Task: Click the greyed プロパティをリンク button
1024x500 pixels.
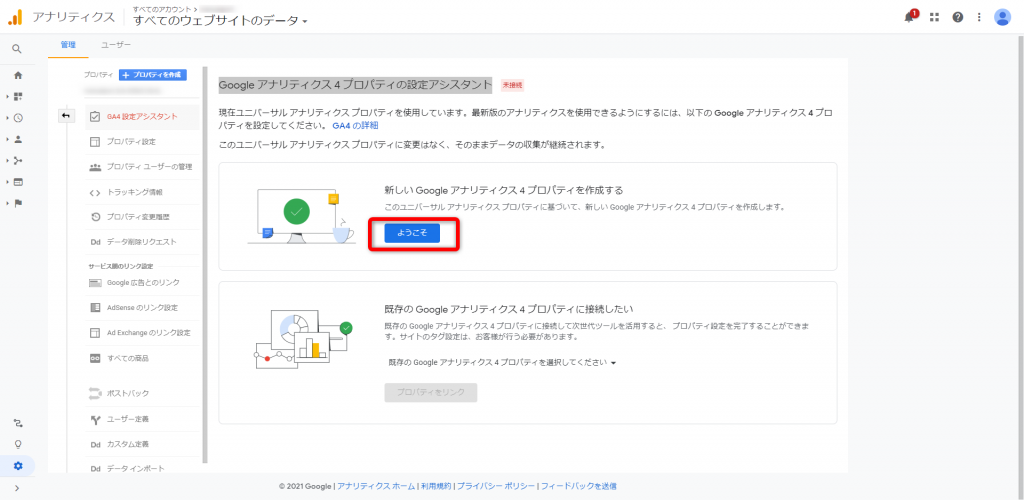Action: point(431,392)
